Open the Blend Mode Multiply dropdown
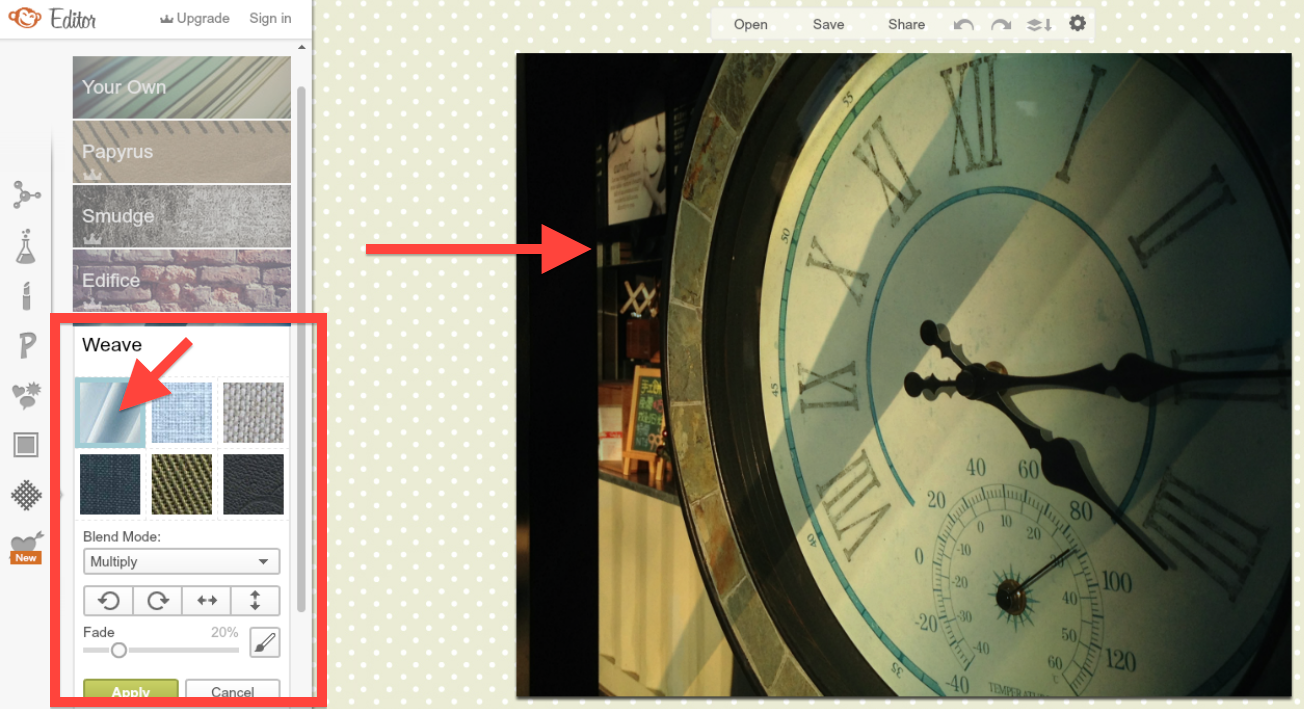The width and height of the screenshot is (1304, 709). [181, 561]
